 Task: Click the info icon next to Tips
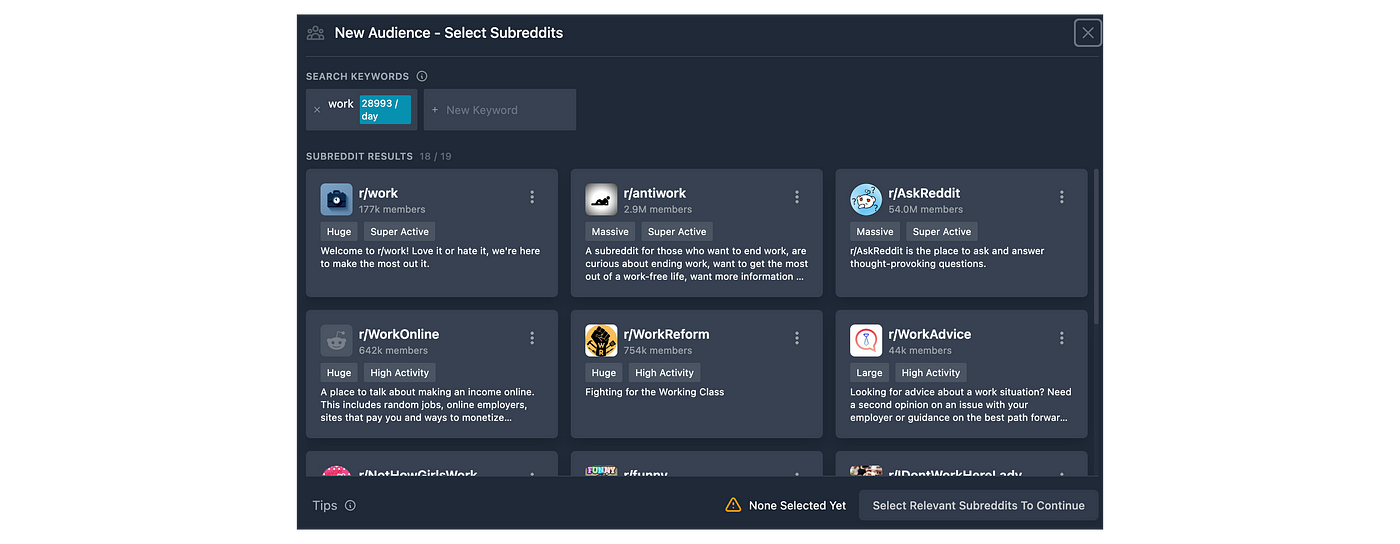pos(350,506)
